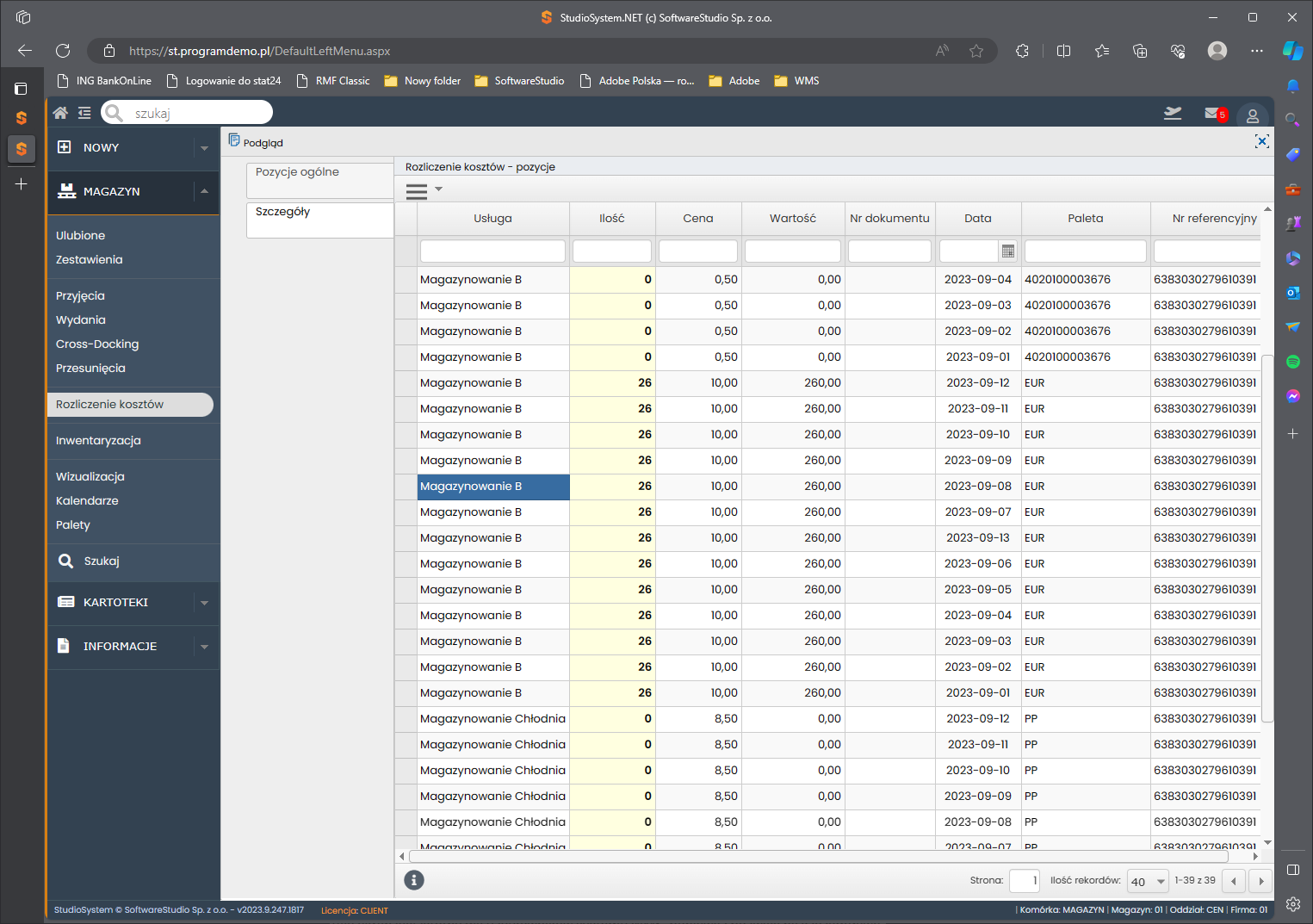
Task: Sort by the Usługa column header
Action: [492, 219]
